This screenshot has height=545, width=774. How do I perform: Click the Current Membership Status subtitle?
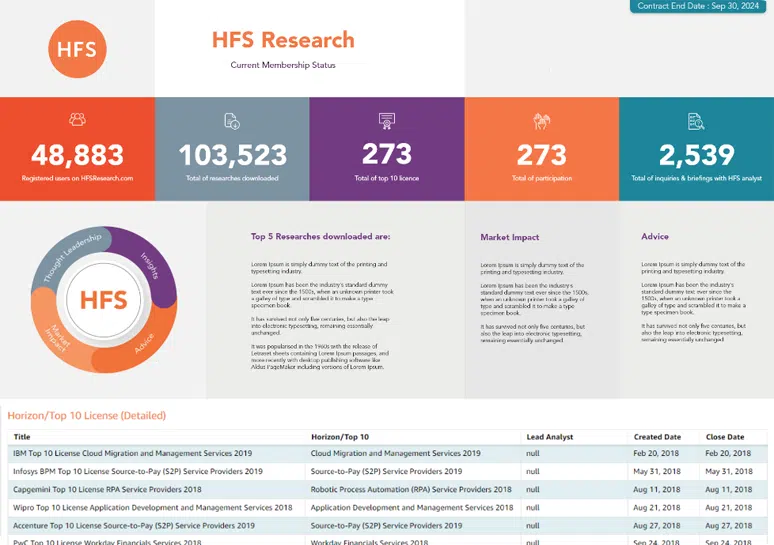283,65
